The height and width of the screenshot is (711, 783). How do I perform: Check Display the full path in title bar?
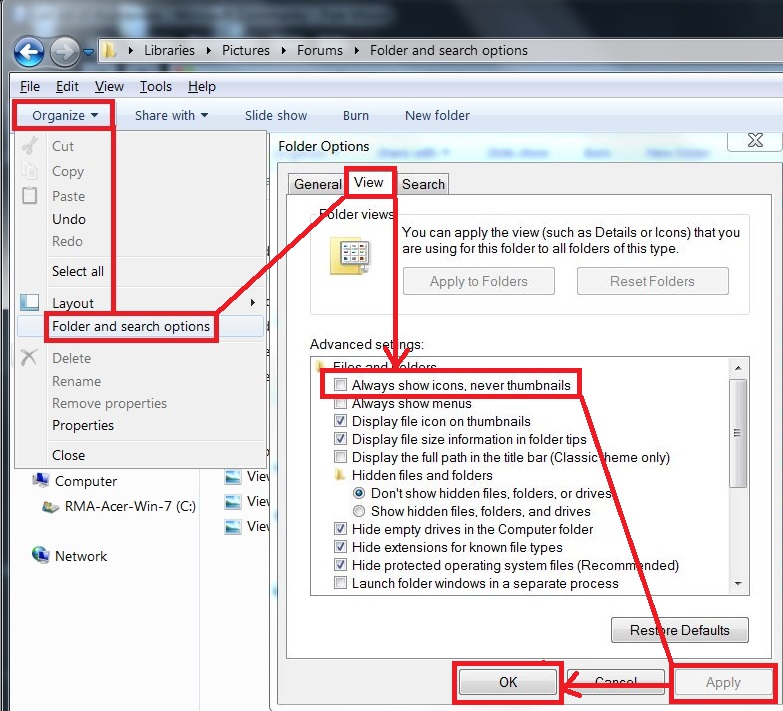click(341, 457)
